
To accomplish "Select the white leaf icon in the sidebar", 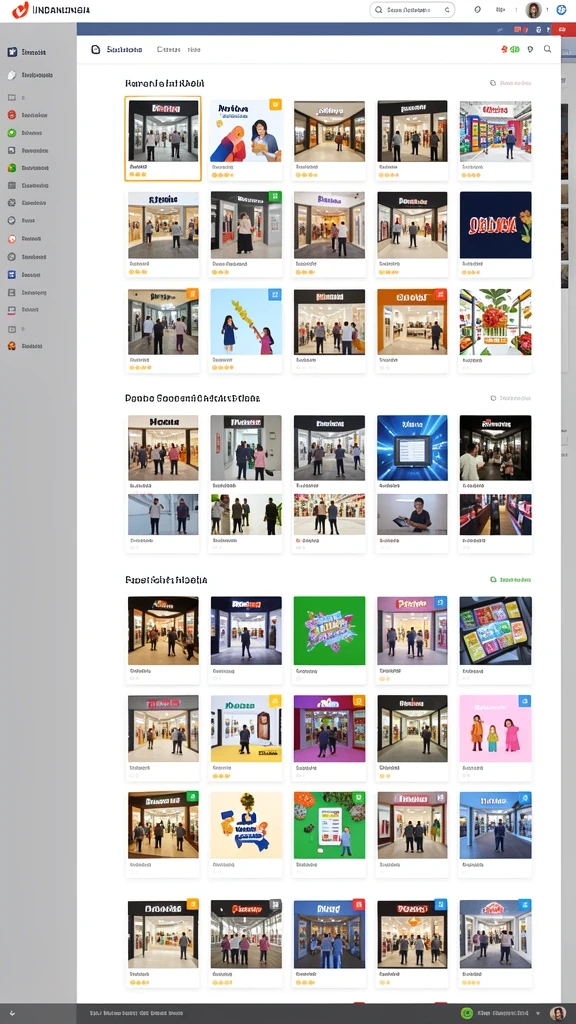I will pyautogui.click(x=12, y=75).
